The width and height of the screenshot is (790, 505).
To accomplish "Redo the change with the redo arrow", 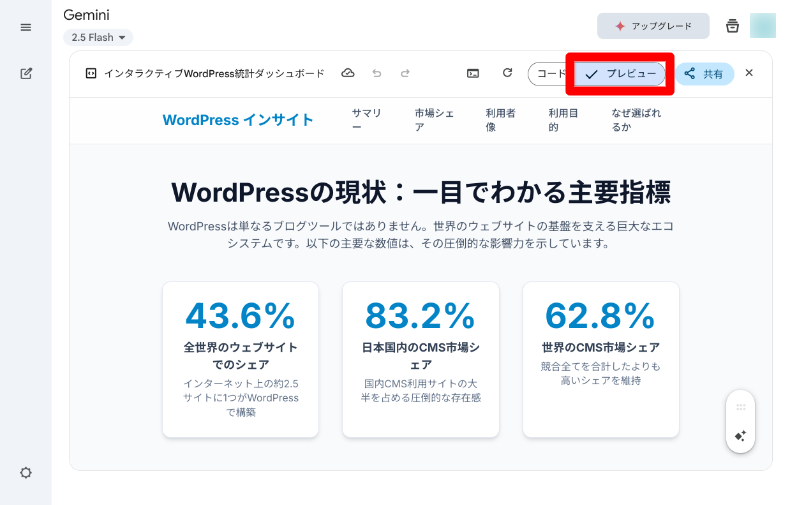I will pyautogui.click(x=405, y=74).
